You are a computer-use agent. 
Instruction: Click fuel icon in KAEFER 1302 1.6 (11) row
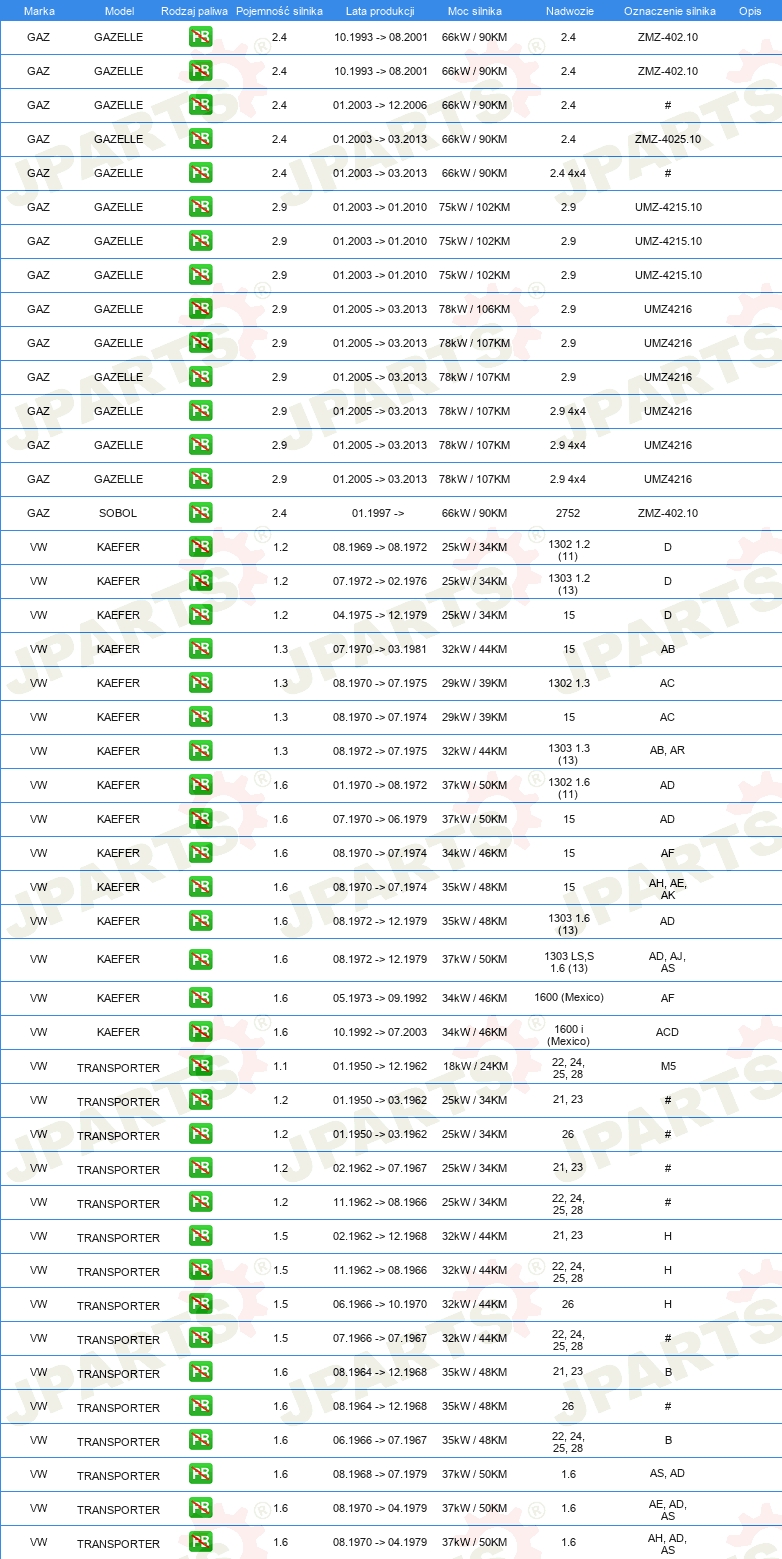[x=200, y=785]
